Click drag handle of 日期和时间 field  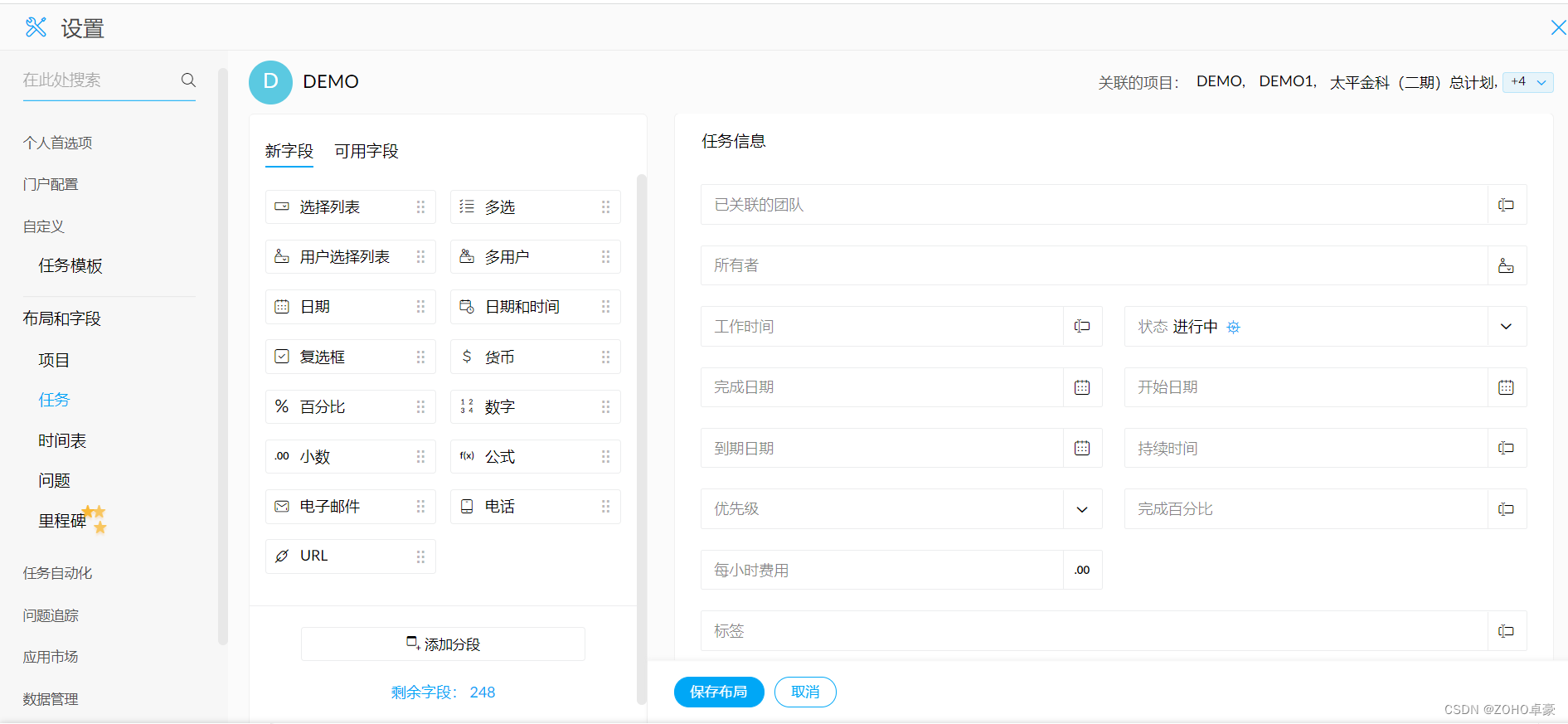605,307
